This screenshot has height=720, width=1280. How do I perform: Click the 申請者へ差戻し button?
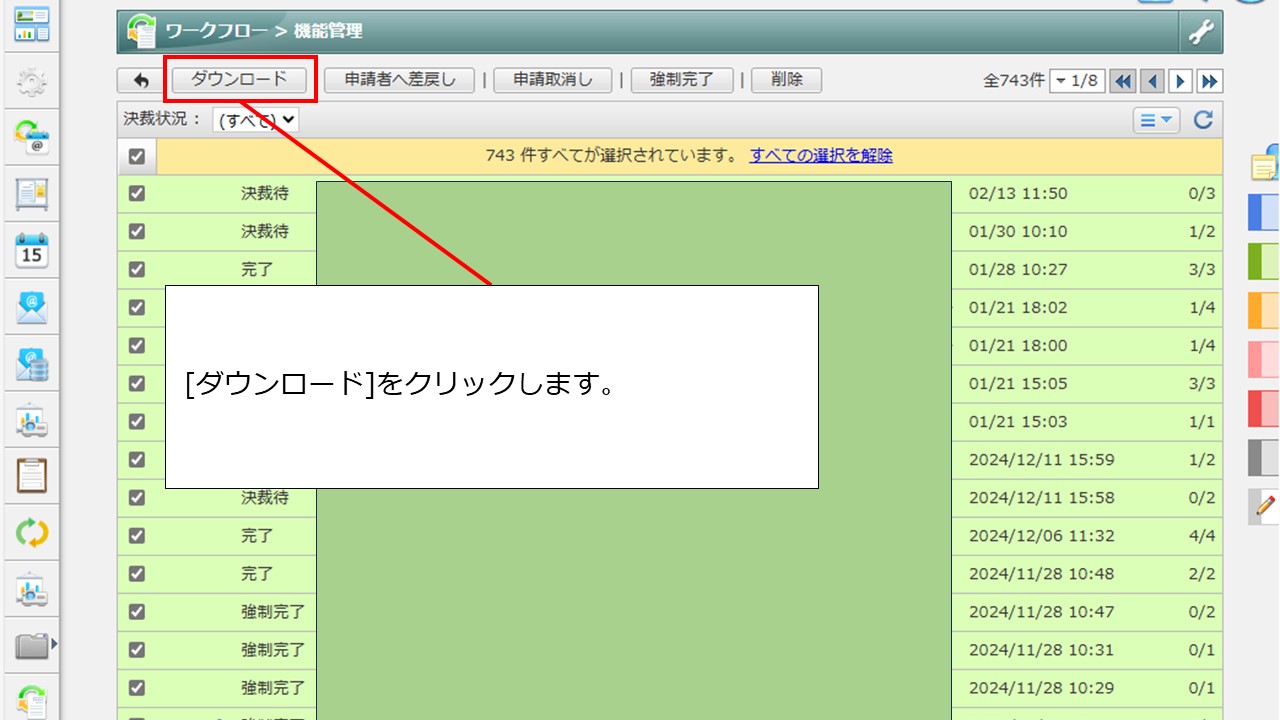(399, 80)
